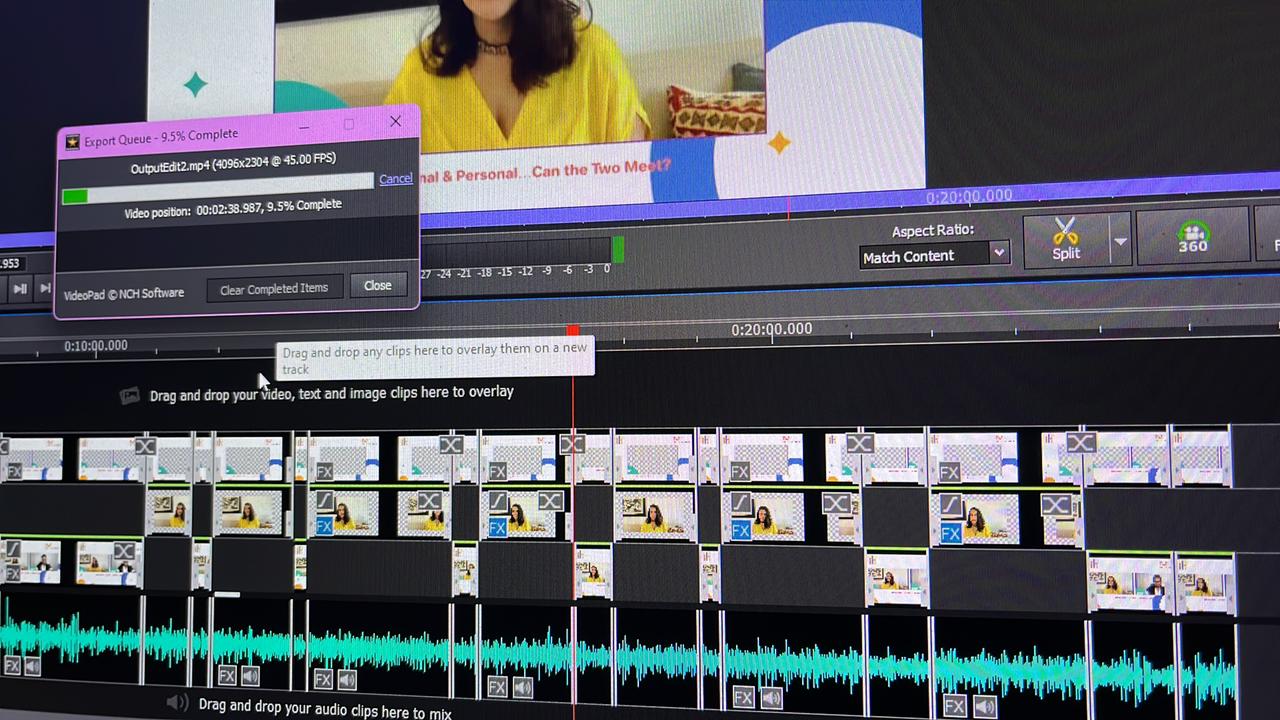This screenshot has height=720, width=1280.
Task: Click fade curve icon on leftmost third-track clip
Action: (13, 549)
